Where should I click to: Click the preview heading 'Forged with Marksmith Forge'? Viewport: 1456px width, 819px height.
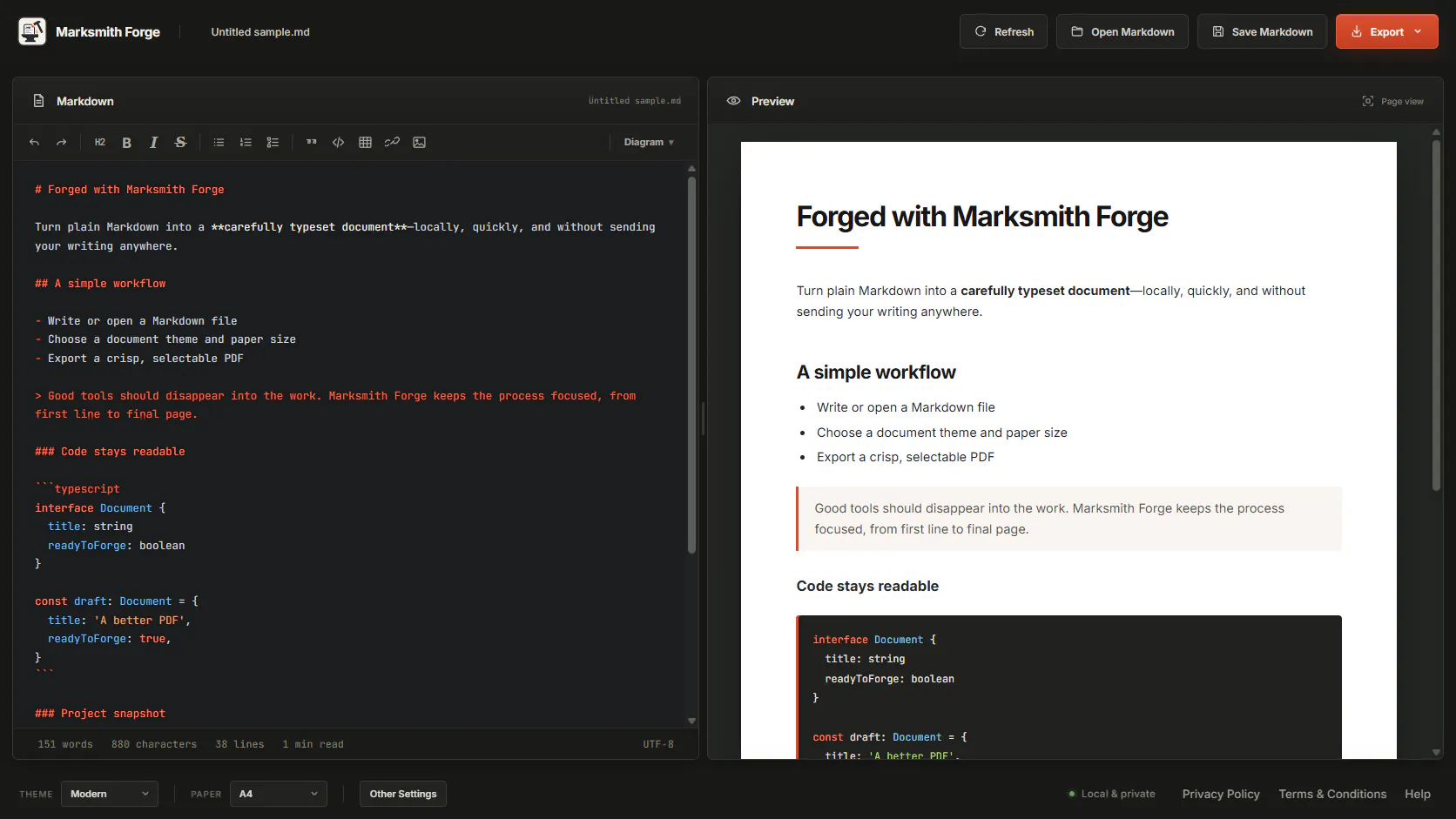click(x=982, y=216)
